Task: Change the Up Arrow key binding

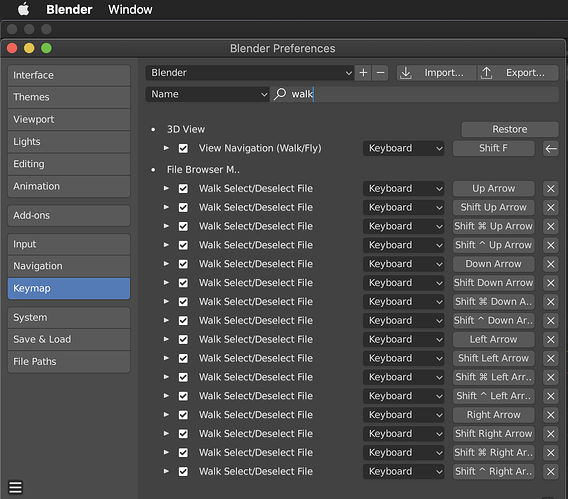Action: point(493,189)
